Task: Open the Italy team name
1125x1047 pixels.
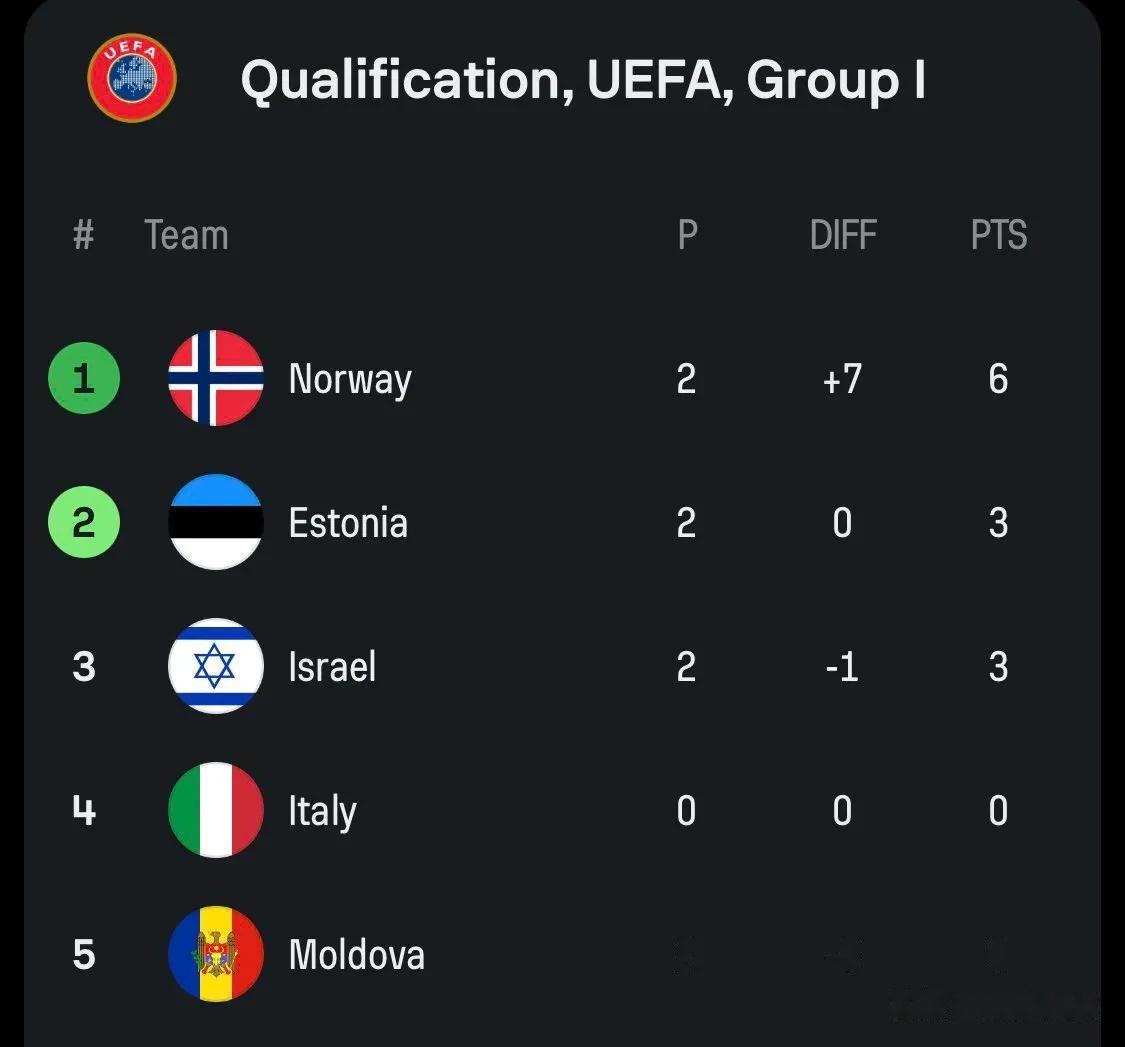Action: click(x=322, y=811)
